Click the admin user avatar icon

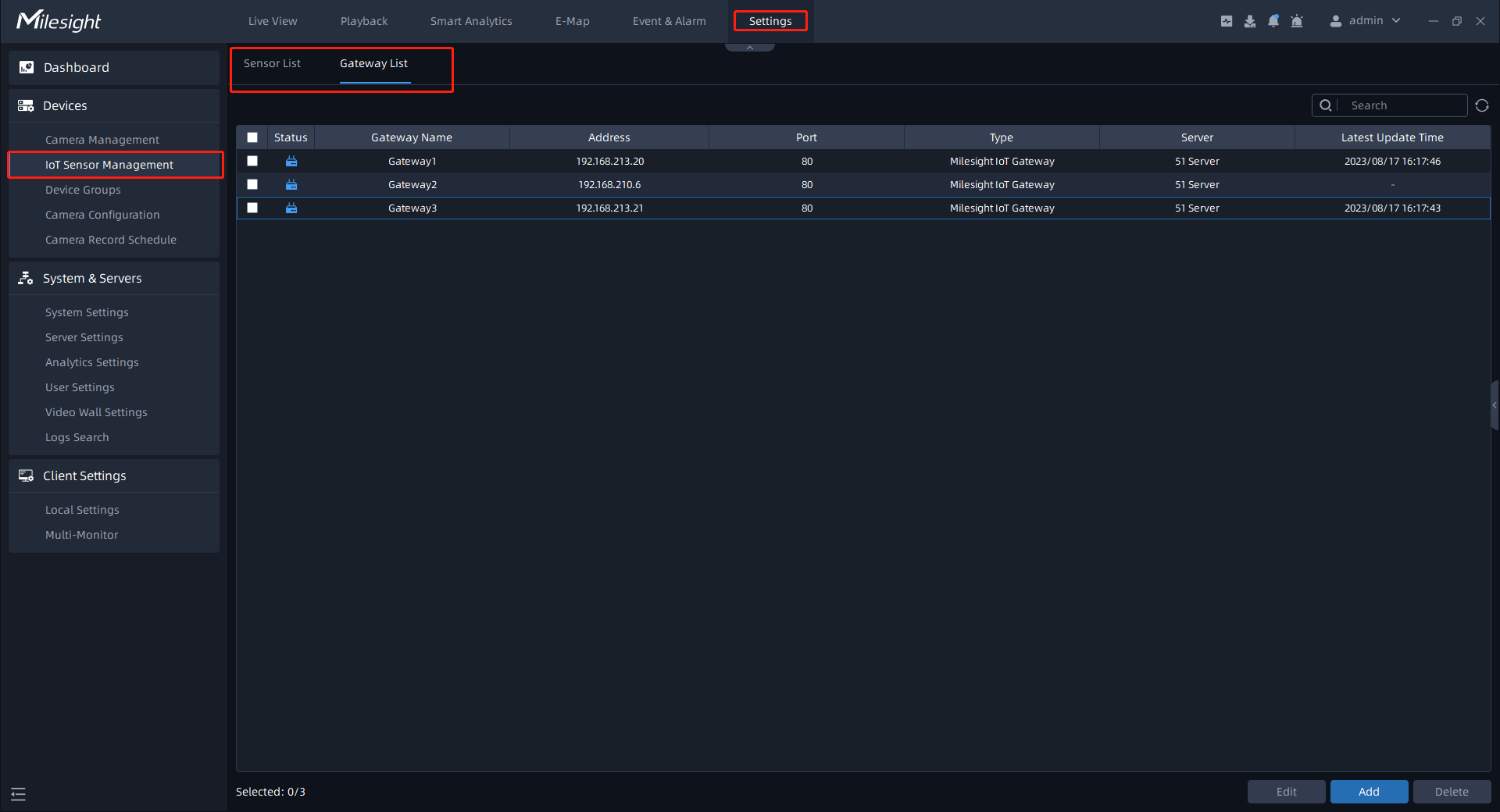click(x=1336, y=21)
